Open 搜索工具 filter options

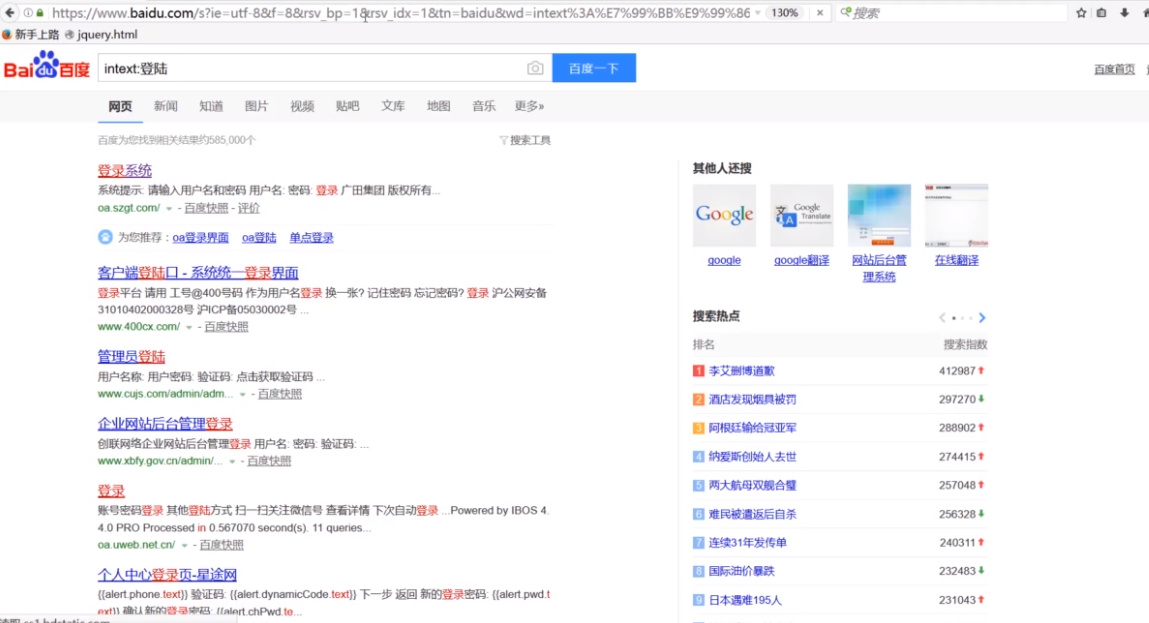pos(525,140)
